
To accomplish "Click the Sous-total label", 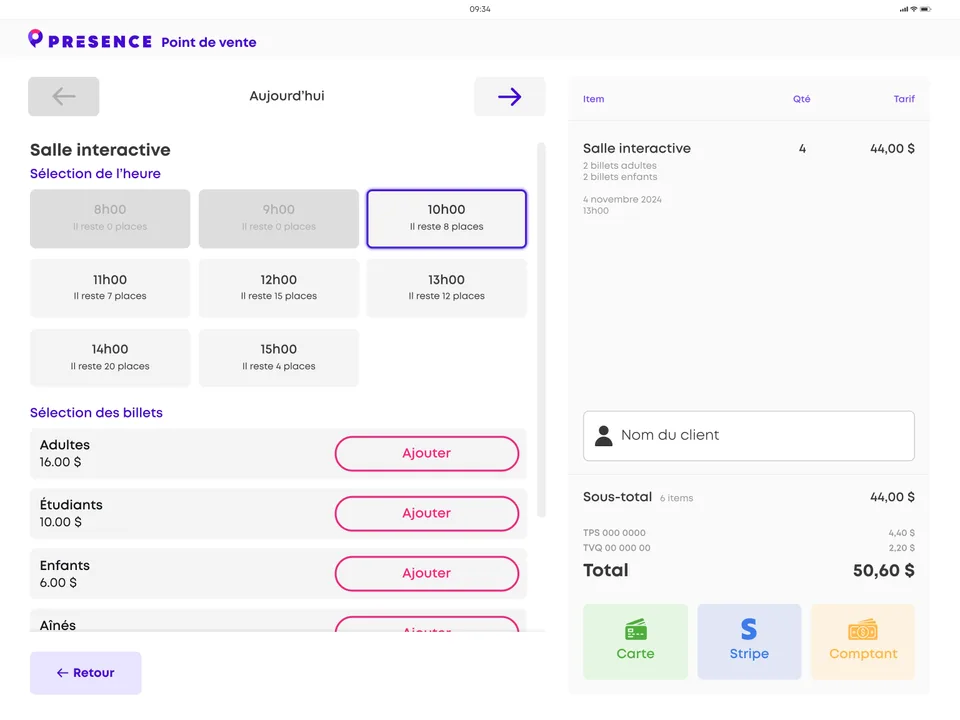I will point(617,497).
